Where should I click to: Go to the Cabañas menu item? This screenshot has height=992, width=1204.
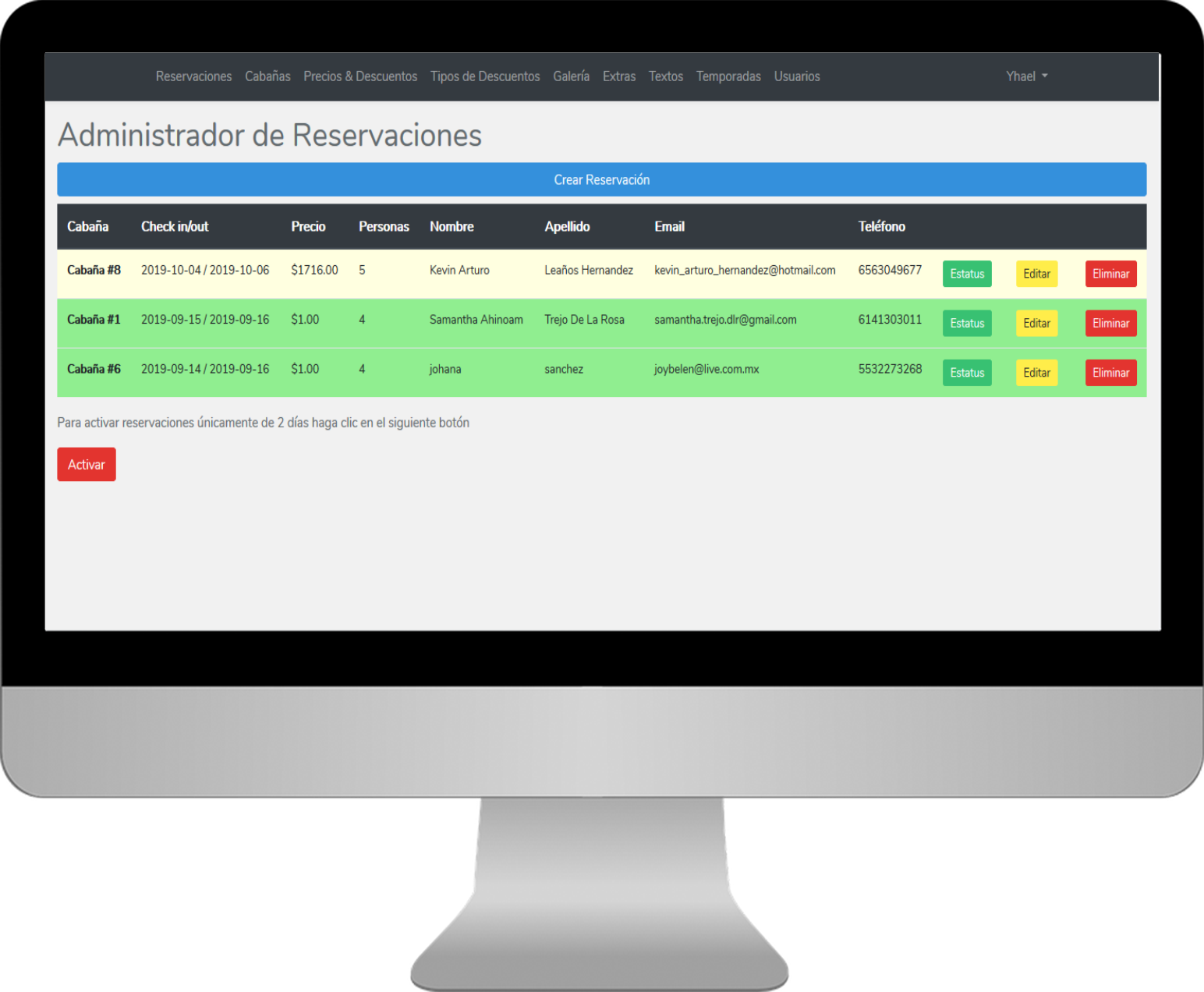coord(267,76)
